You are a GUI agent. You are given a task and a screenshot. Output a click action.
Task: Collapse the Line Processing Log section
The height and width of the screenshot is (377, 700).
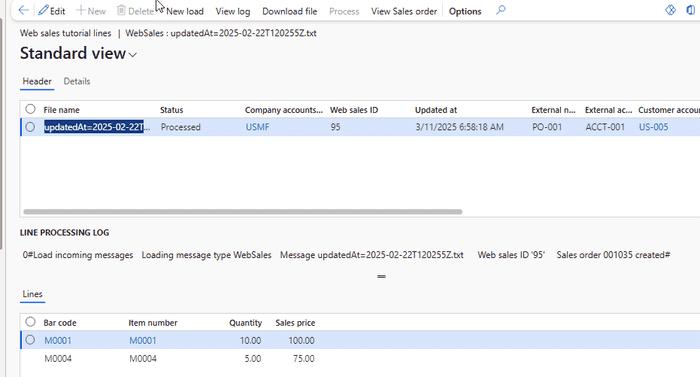[x=64, y=232]
